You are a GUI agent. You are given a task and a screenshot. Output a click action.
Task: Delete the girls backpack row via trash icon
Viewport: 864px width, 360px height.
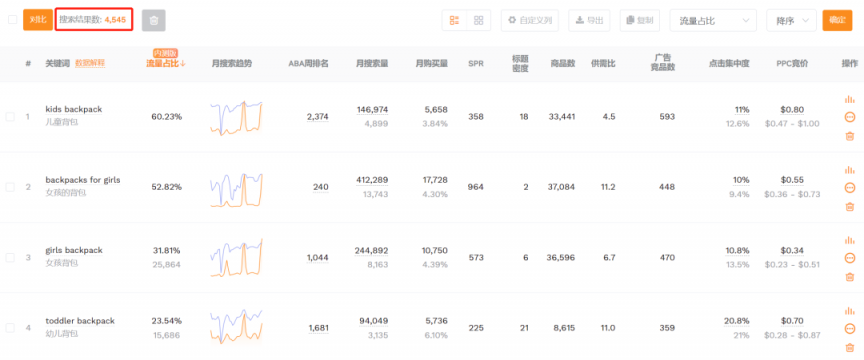[849, 277]
